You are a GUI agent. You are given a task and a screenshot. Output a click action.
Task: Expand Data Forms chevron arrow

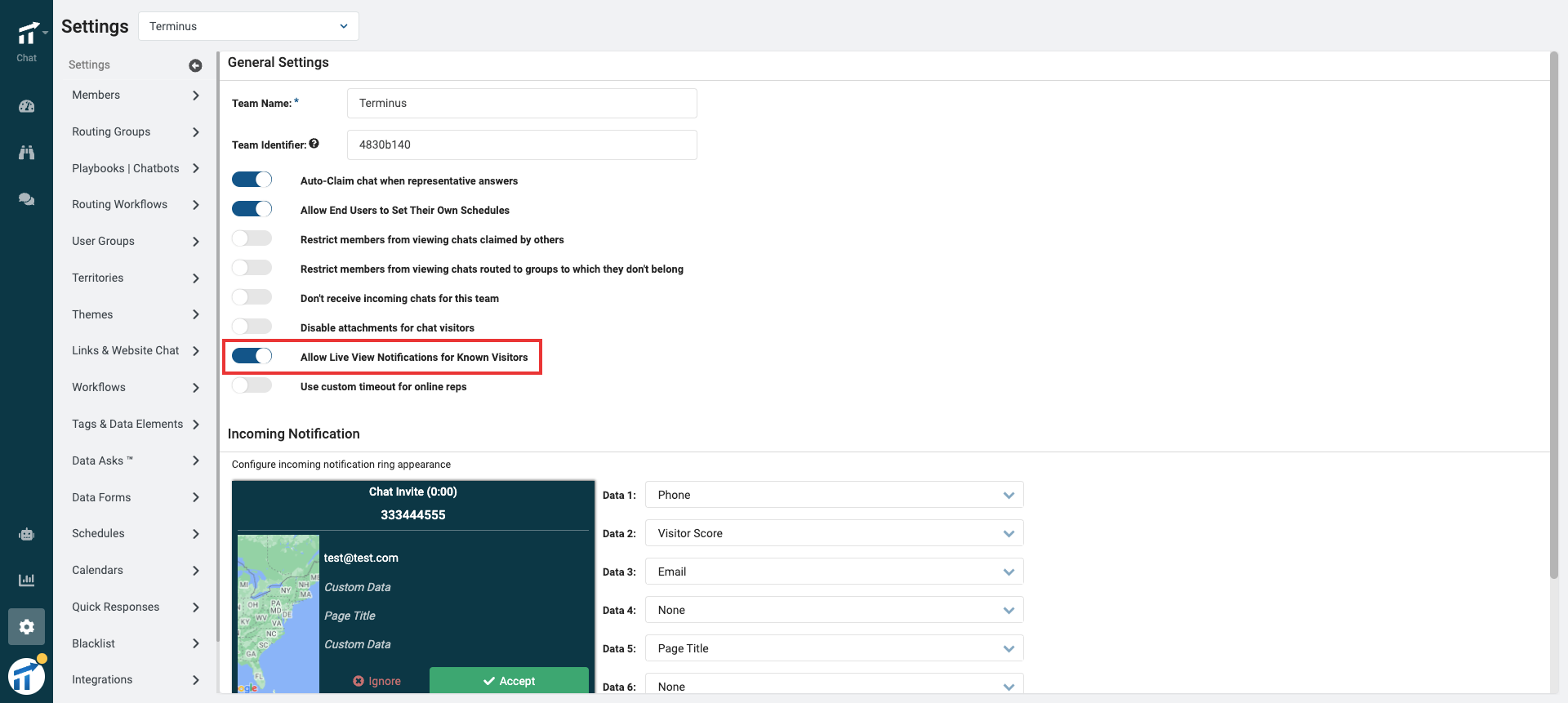pyautogui.click(x=196, y=497)
